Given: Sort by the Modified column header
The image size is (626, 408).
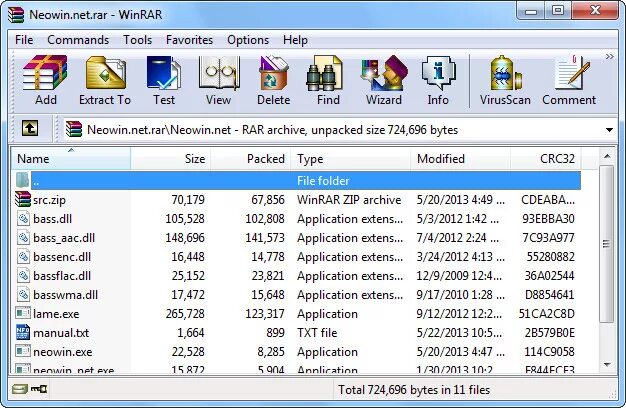Looking at the screenshot, I should 460,158.
